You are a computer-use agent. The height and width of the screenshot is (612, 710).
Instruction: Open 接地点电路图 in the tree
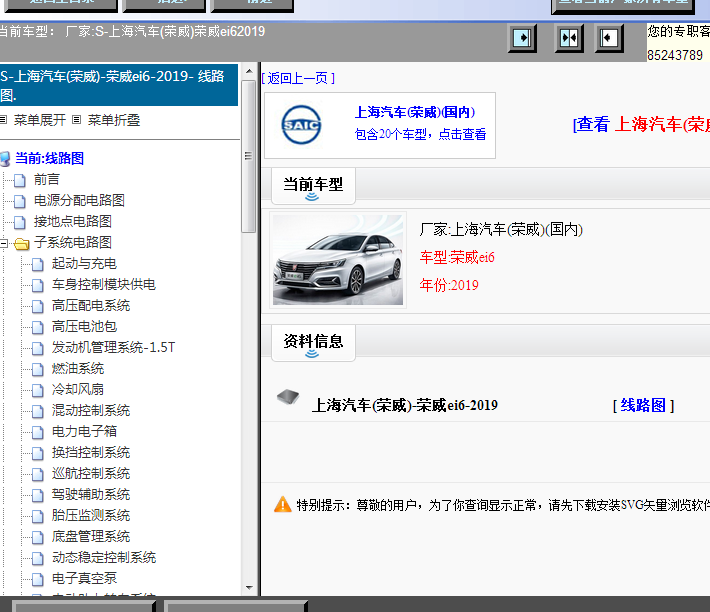coord(73,221)
